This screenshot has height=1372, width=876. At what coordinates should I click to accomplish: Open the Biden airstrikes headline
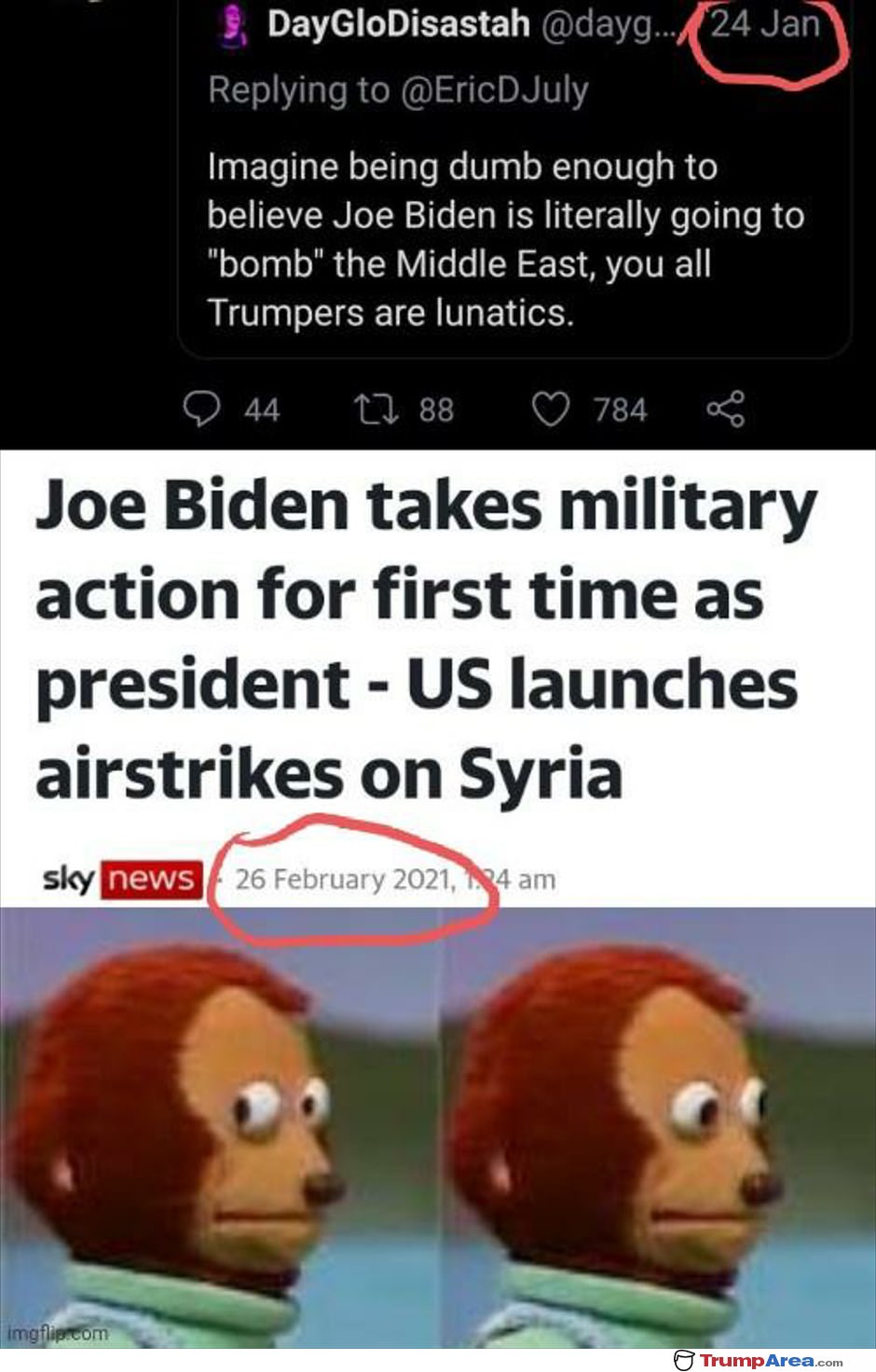426,640
